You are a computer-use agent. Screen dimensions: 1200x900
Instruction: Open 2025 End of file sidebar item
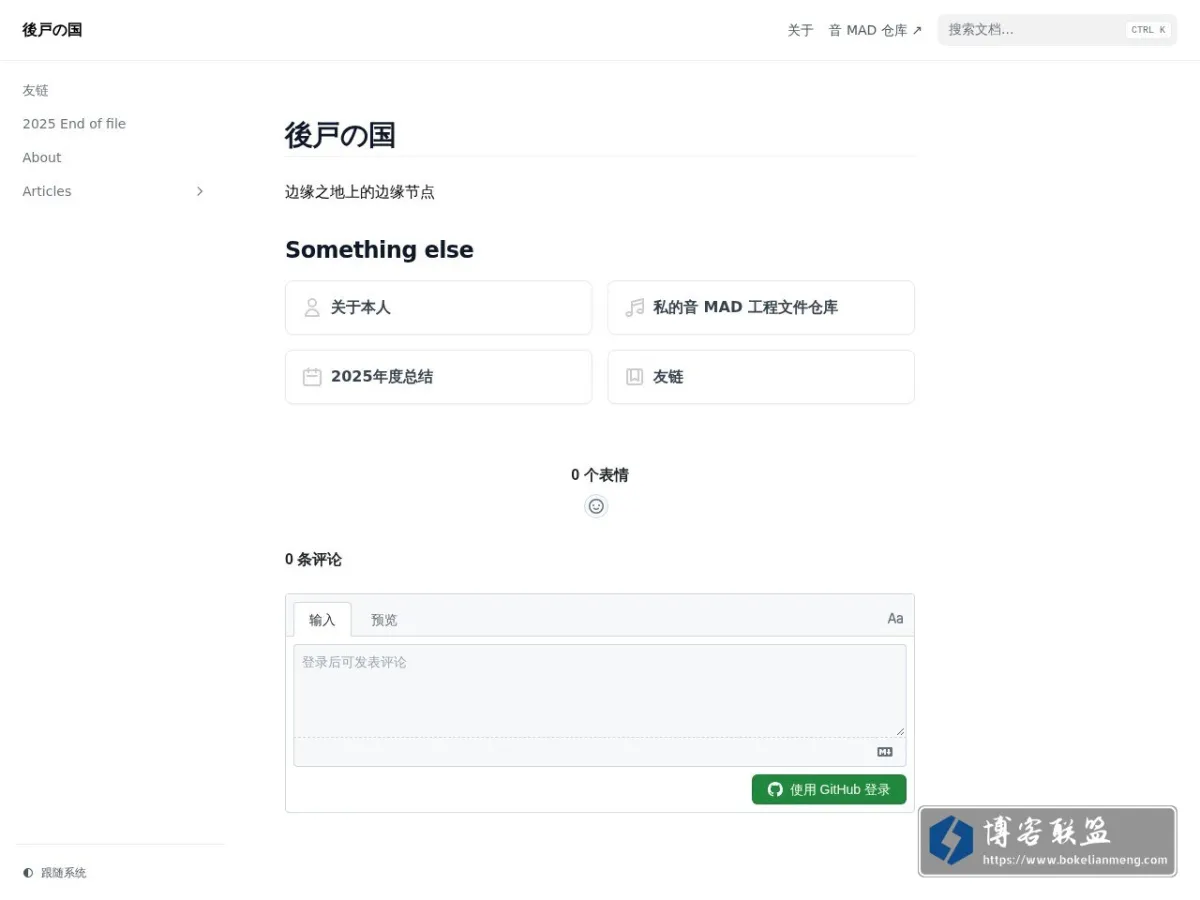coord(74,124)
